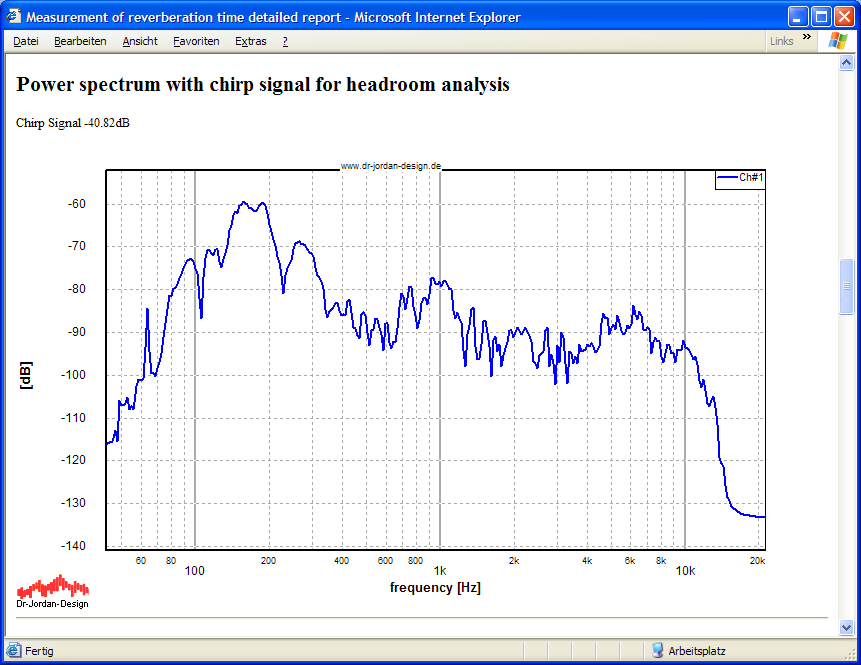Click the Dr-Jordan-Design logo below the chart

click(52, 591)
